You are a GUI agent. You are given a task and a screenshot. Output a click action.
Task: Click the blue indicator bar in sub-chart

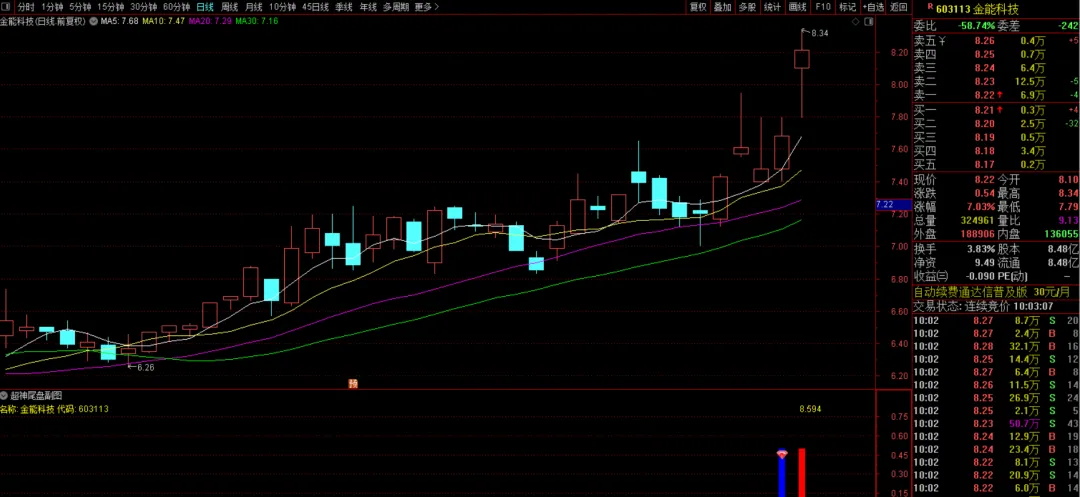coord(782,474)
